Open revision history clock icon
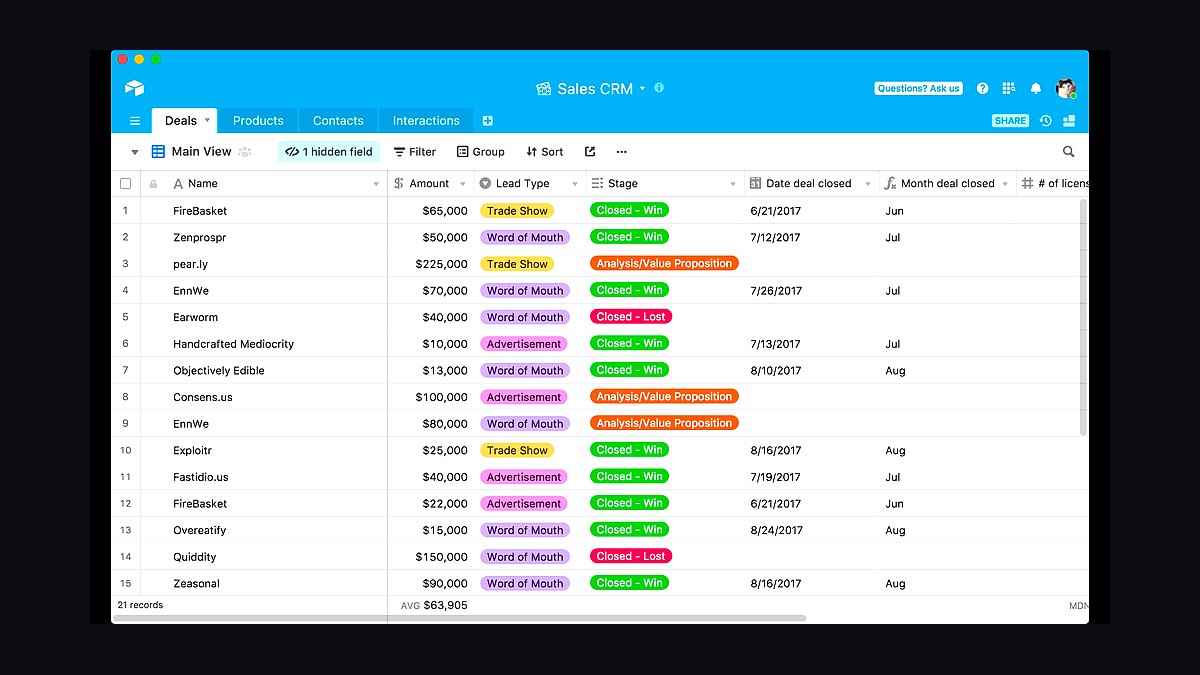This screenshot has width=1200, height=675. 1046,121
